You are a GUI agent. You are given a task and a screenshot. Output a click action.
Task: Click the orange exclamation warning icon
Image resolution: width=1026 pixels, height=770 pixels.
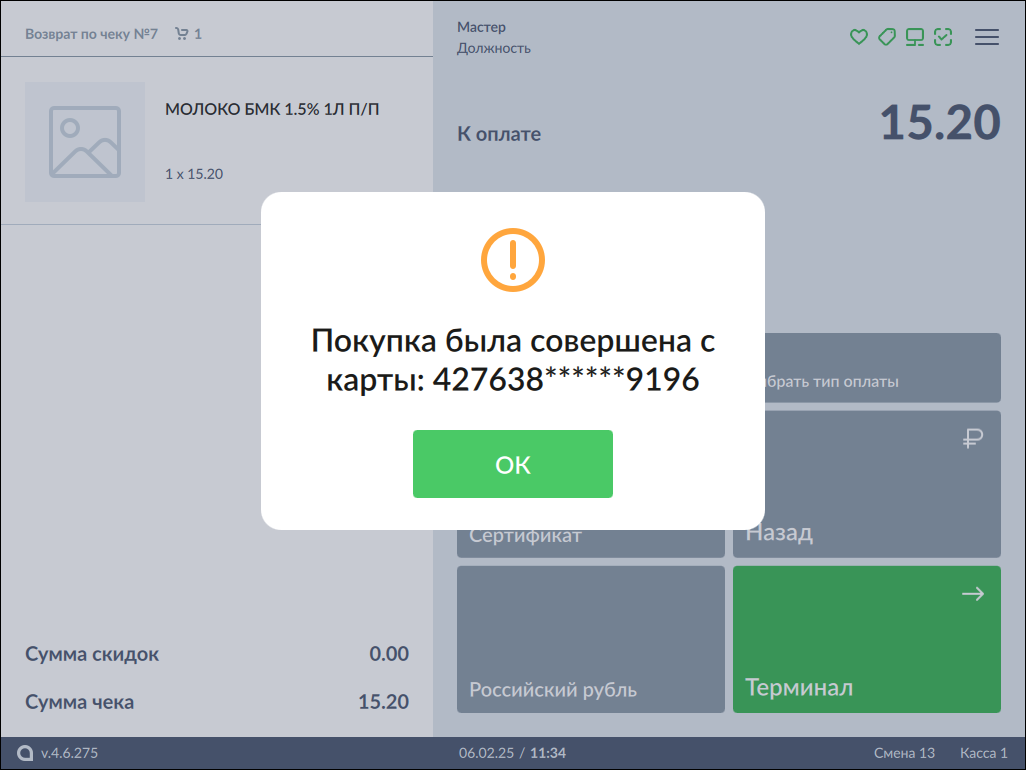(512, 260)
